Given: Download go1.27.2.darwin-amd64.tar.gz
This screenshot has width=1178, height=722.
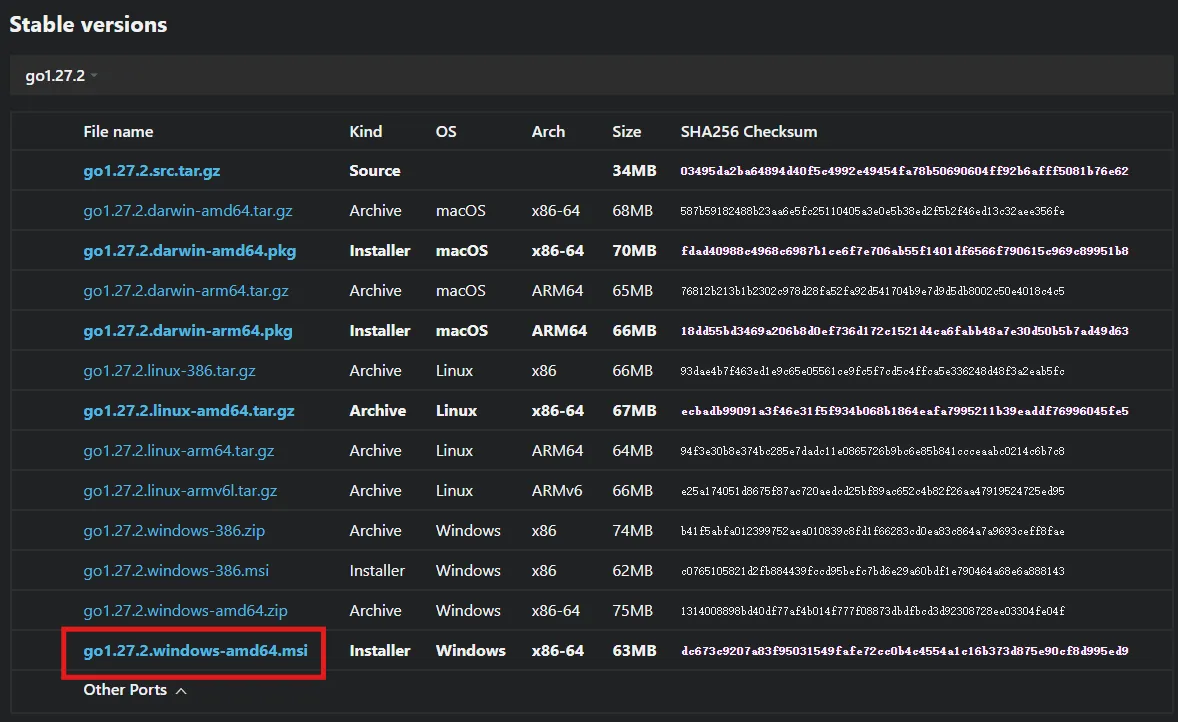Looking at the screenshot, I should pyautogui.click(x=188, y=211).
